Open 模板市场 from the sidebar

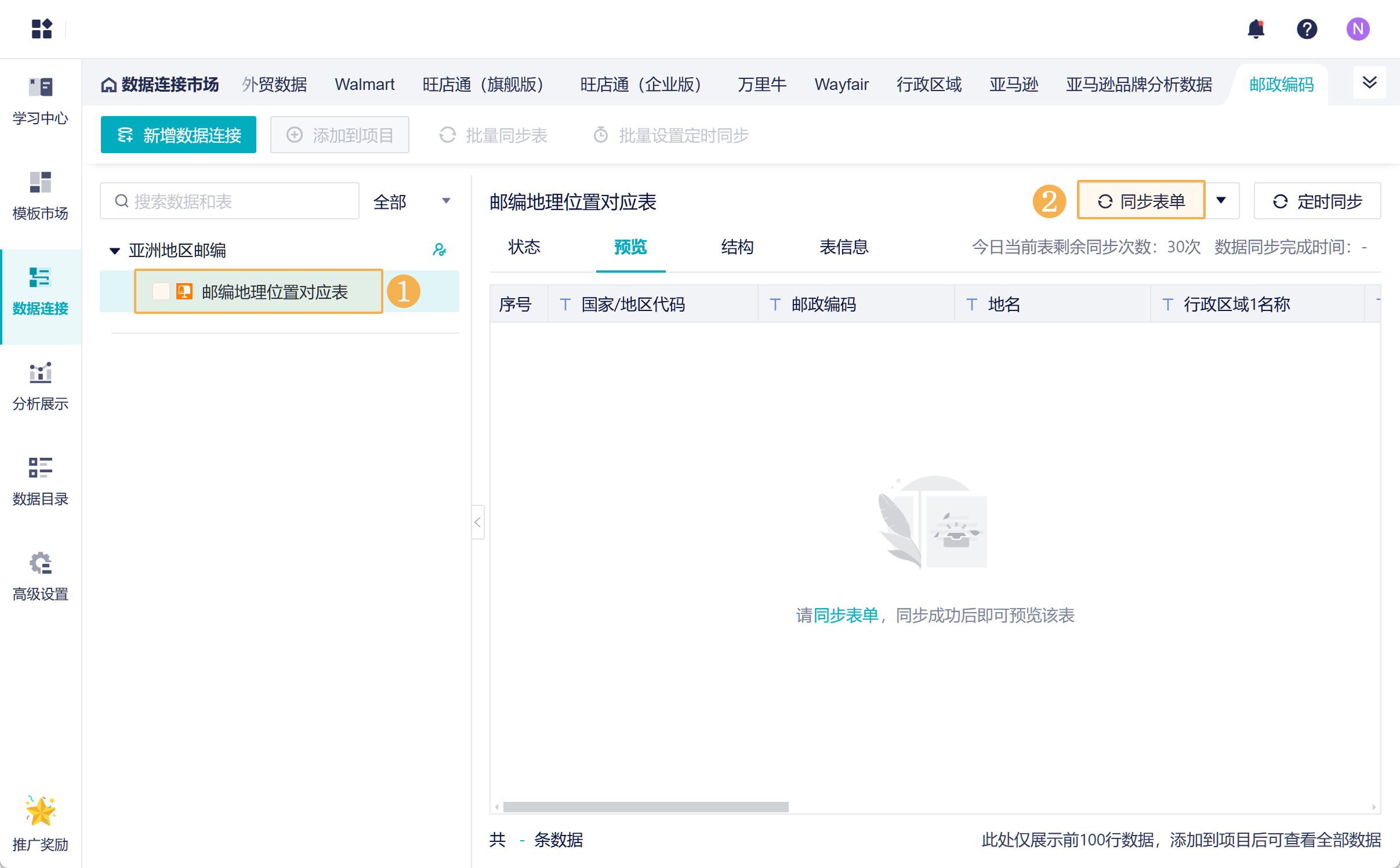tap(41, 196)
